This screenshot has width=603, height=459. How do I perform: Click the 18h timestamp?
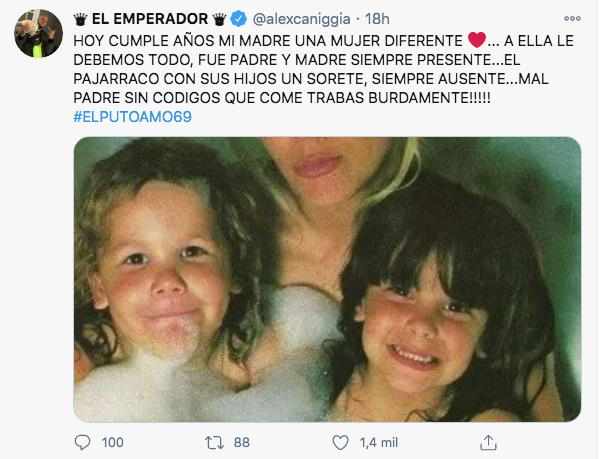pyautogui.click(x=377, y=19)
